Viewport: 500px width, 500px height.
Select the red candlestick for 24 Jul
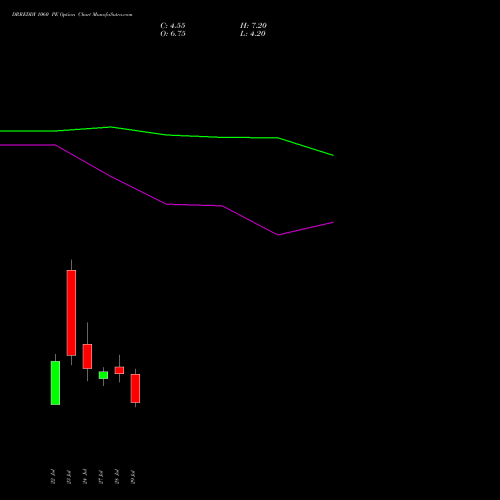pos(87,356)
